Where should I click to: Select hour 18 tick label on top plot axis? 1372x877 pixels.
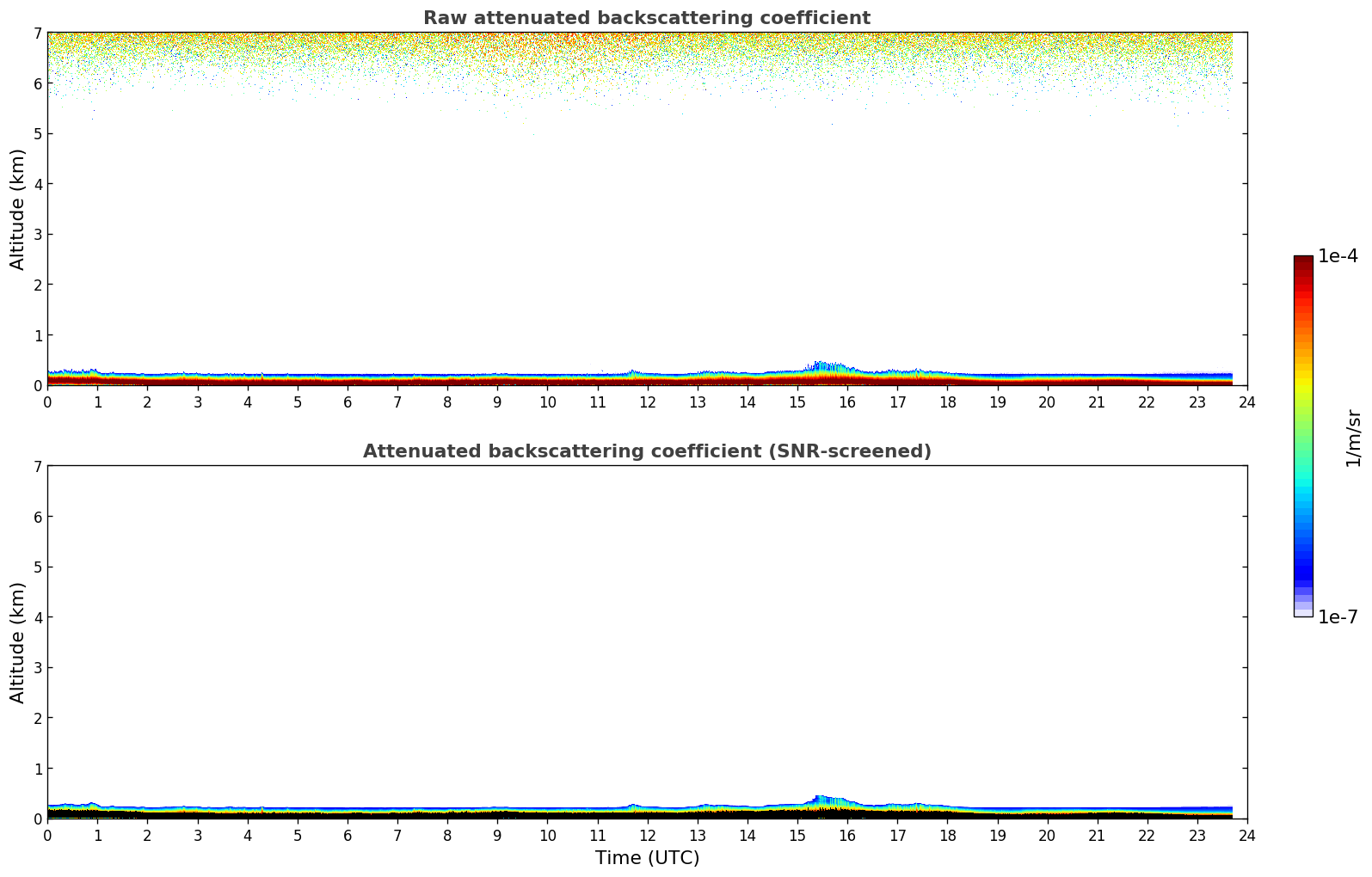[947, 402]
